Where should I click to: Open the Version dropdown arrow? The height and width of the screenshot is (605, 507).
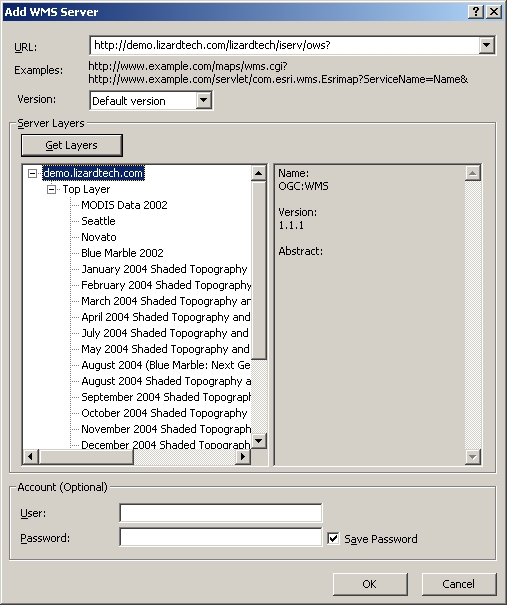[x=203, y=101]
